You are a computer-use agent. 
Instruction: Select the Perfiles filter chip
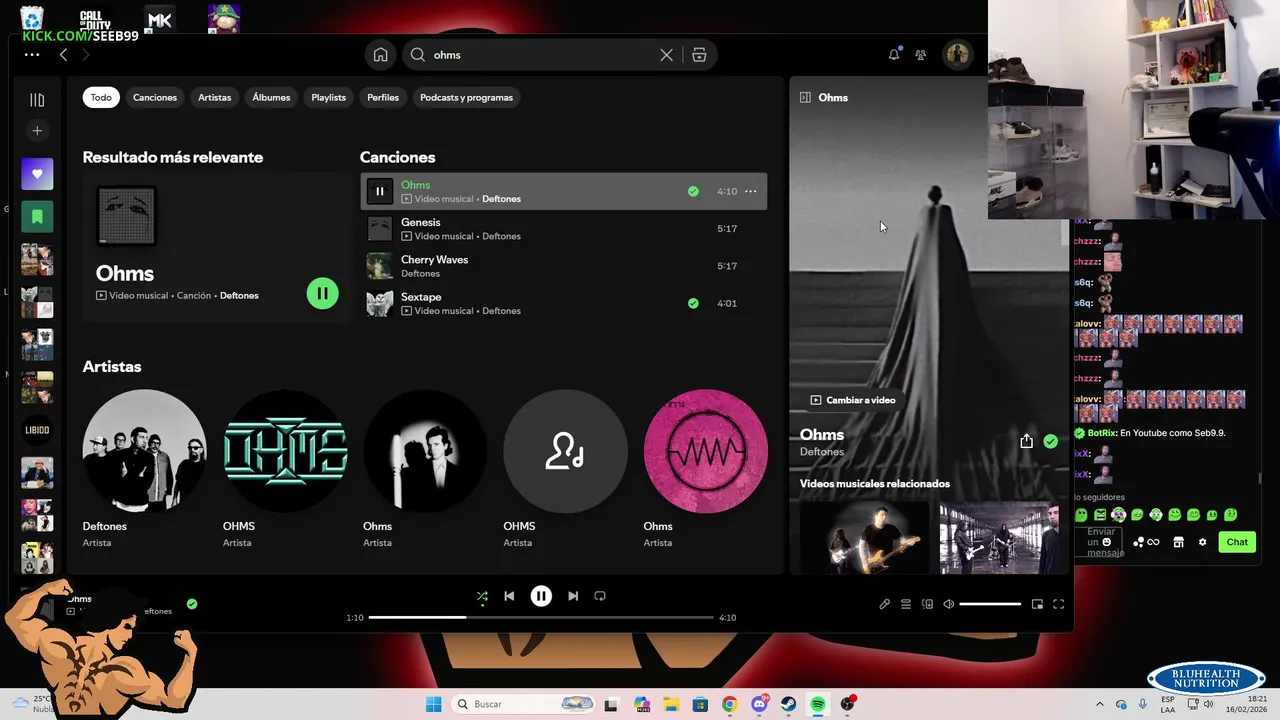click(x=383, y=97)
